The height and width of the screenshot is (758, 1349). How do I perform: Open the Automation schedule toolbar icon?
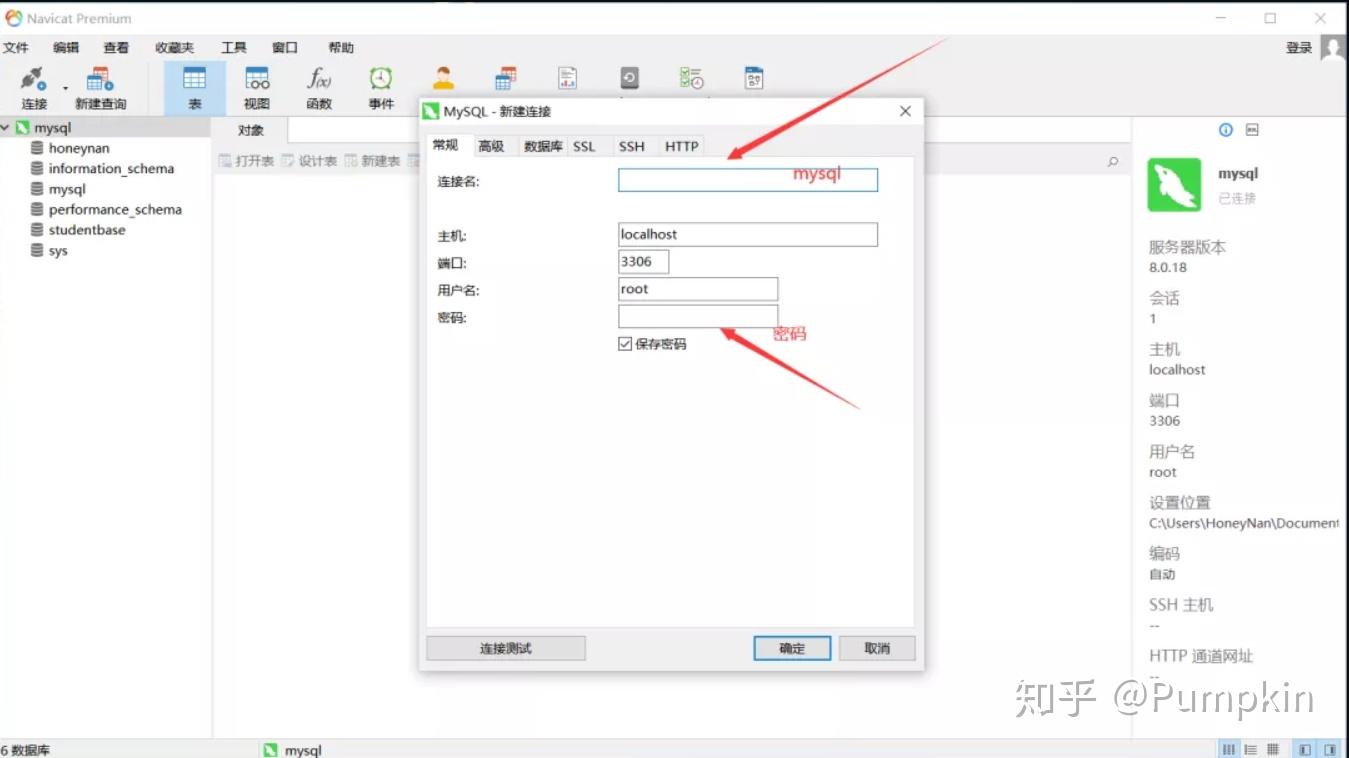click(x=691, y=78)
